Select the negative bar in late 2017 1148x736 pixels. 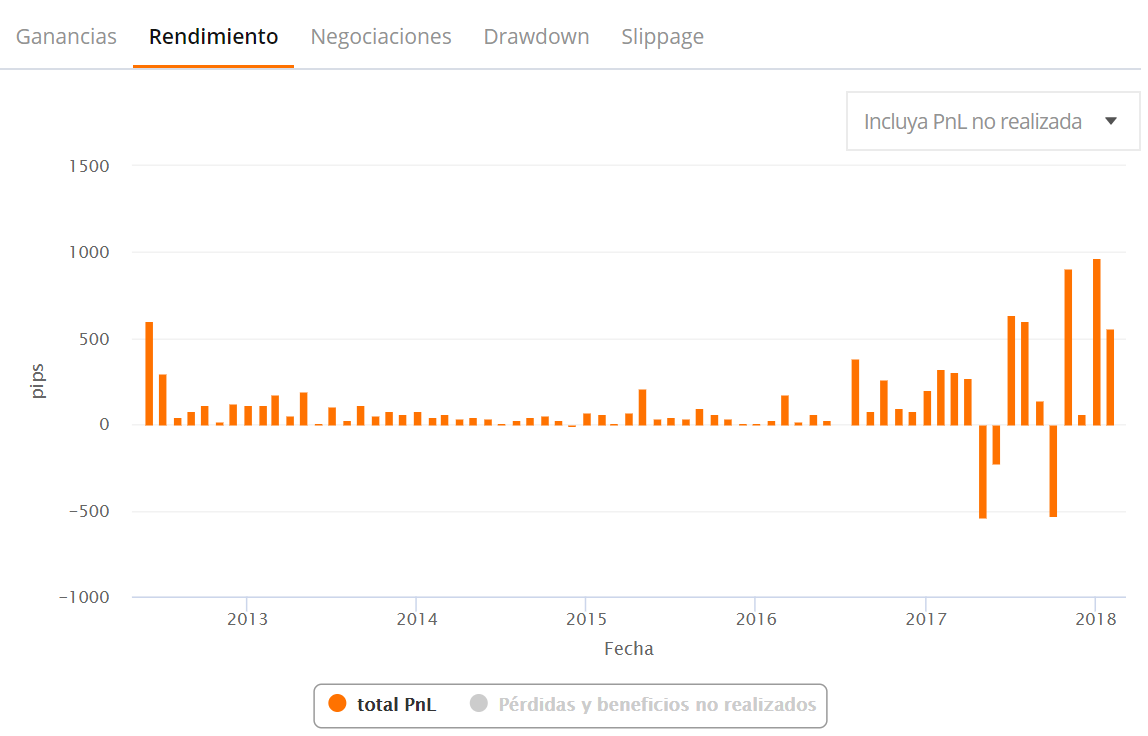click(1053, 470)
